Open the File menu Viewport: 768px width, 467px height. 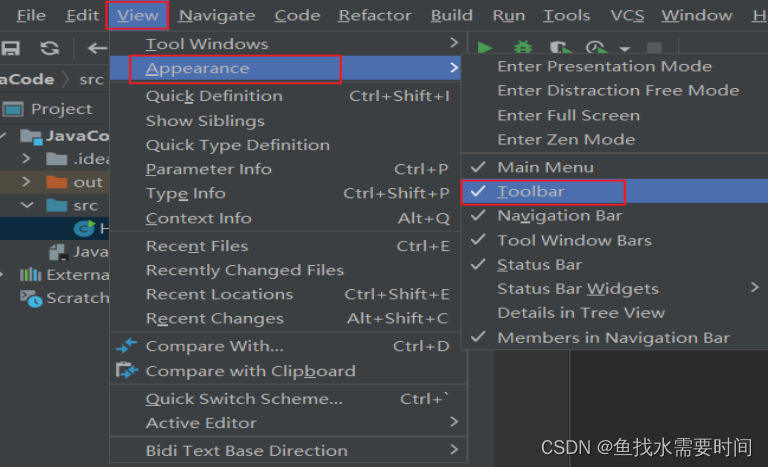point(31,15)
